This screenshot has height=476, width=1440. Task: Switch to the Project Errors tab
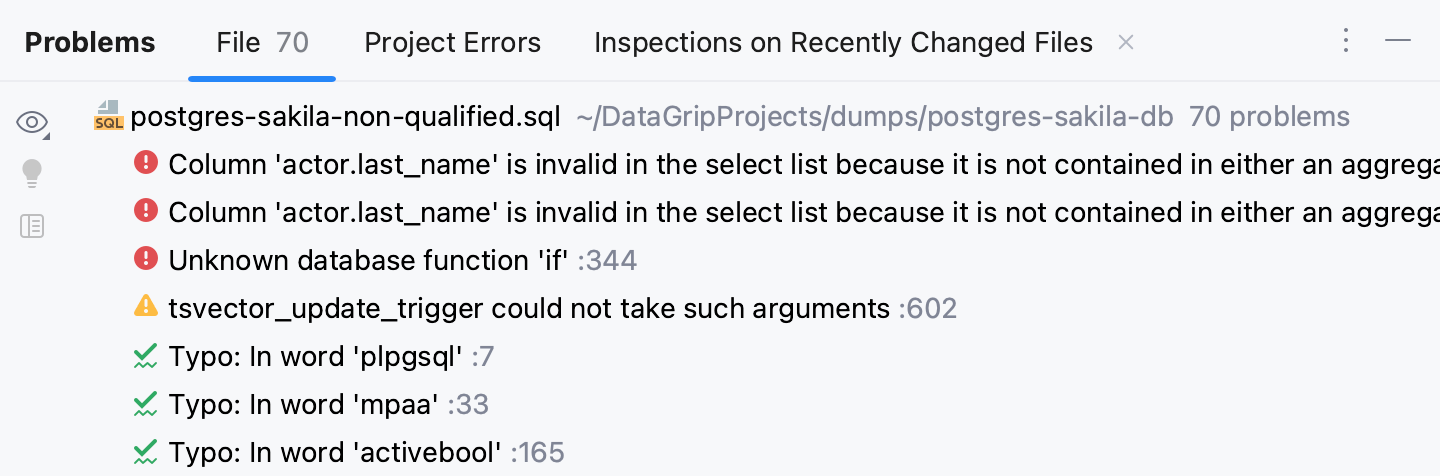[452, 43]
